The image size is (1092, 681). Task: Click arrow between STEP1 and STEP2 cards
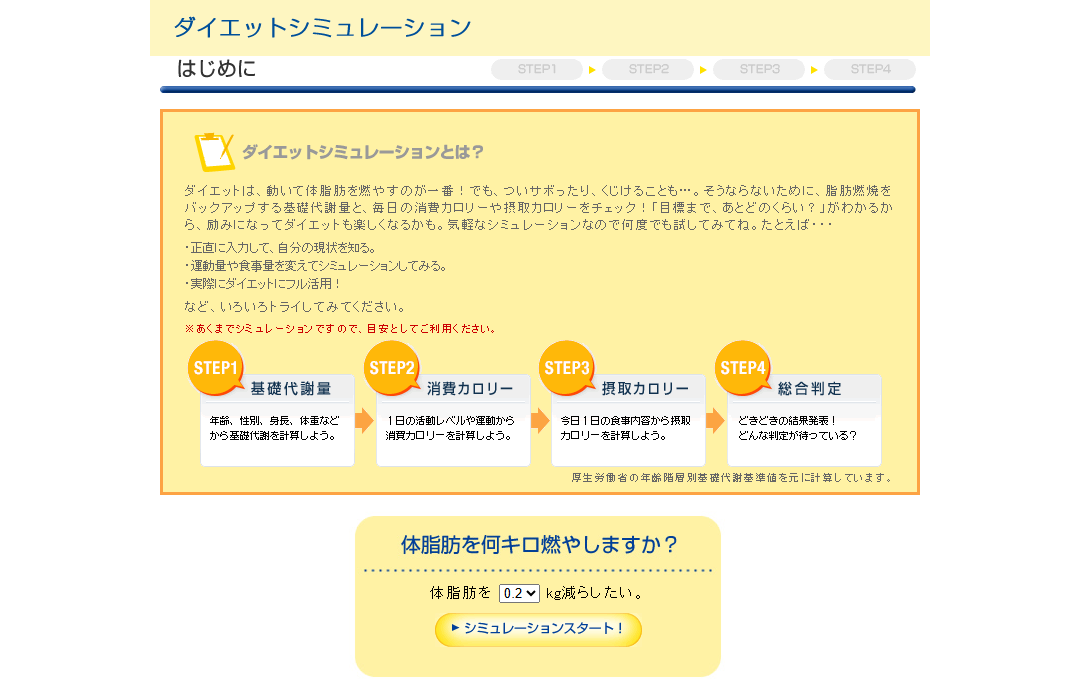click(364, 420)
